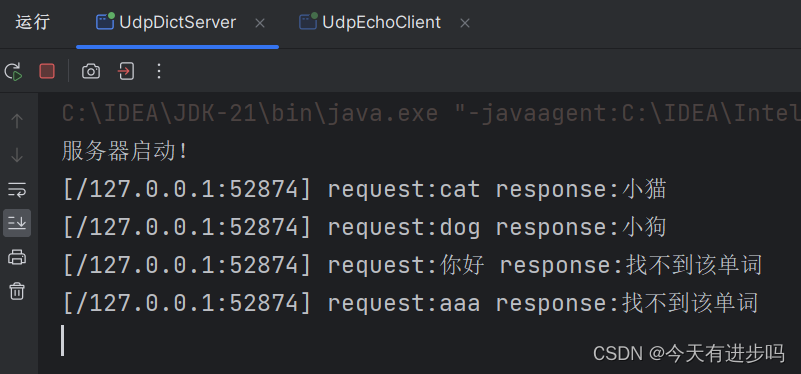Viewport: 801px width, 374px height.
Task: Click the java.exe command line path
Action: (431, 114)
